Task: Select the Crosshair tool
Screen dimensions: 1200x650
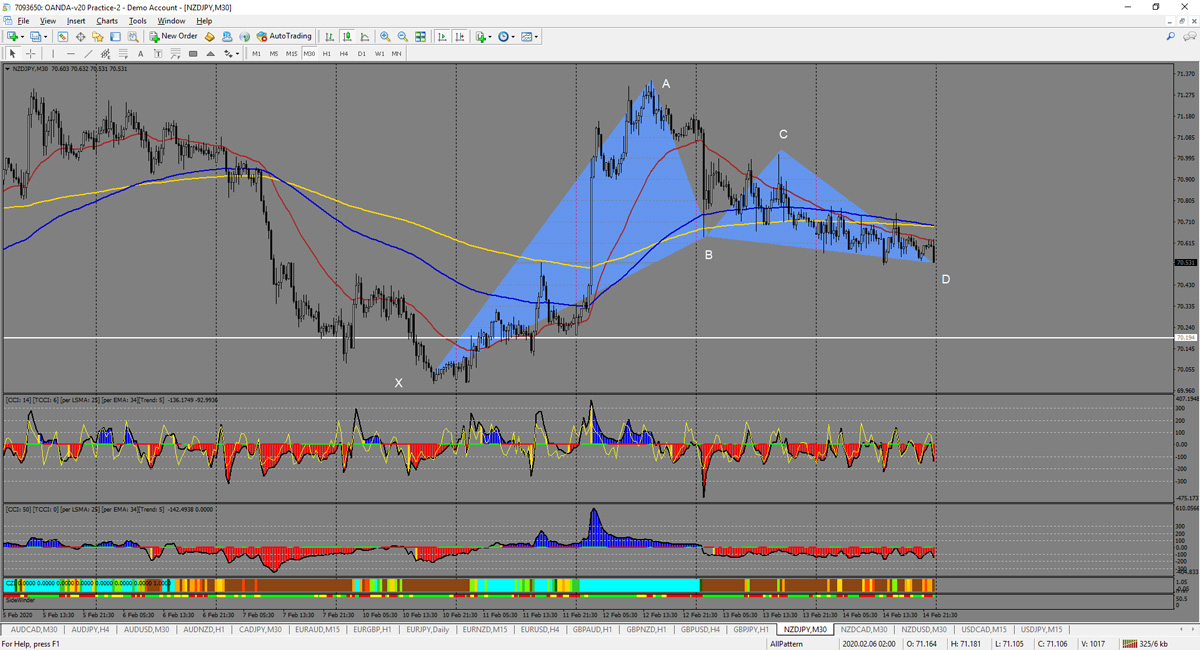Action: pyautogui.click(x=31, y=53)
